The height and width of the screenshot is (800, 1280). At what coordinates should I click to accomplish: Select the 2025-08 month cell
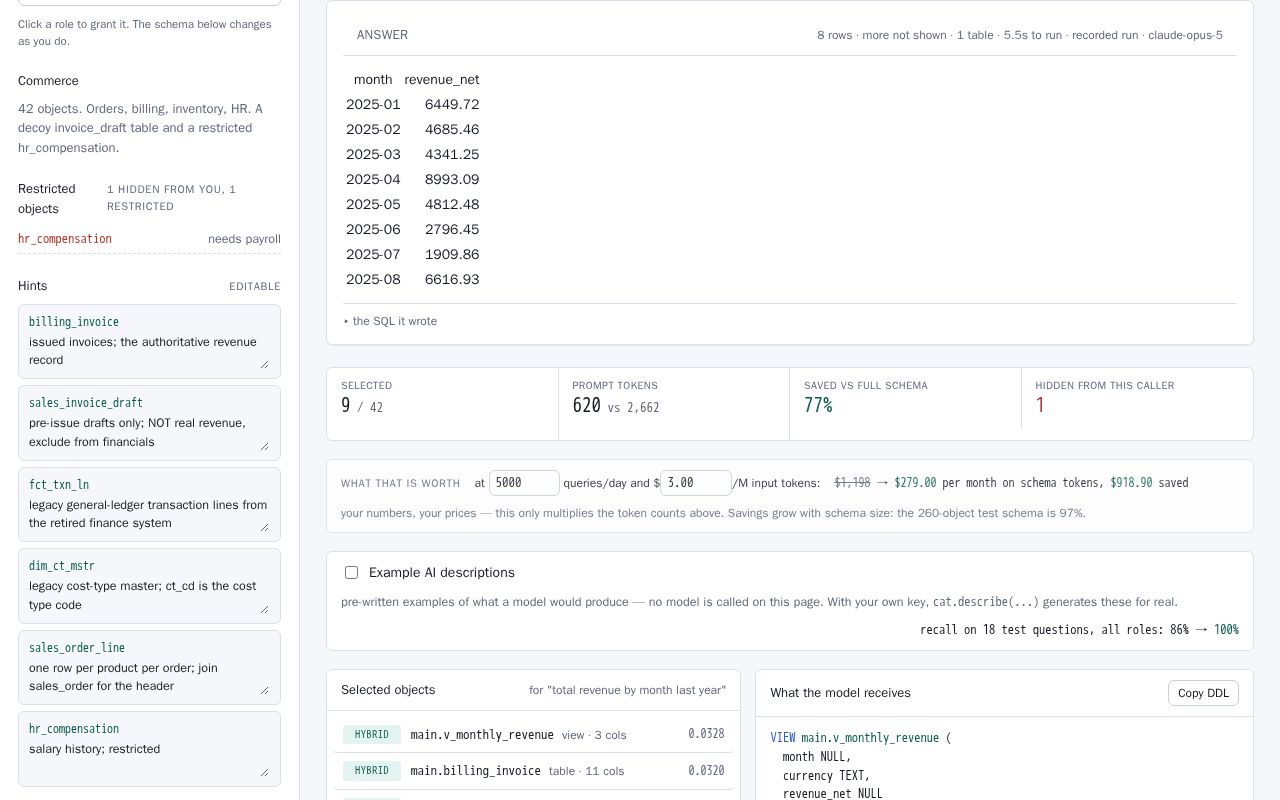[x=373, y=280]
